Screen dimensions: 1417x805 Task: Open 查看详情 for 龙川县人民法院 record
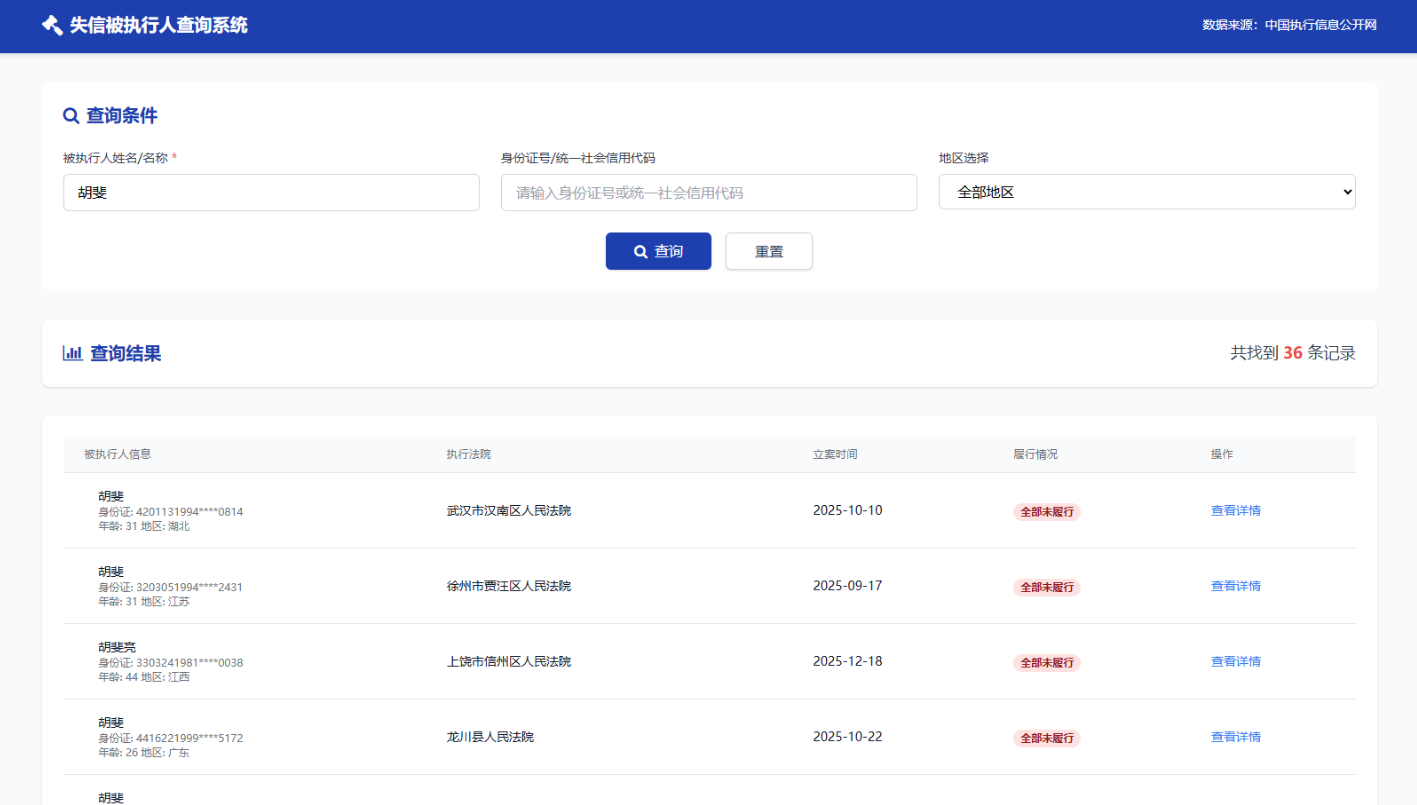1235,737
